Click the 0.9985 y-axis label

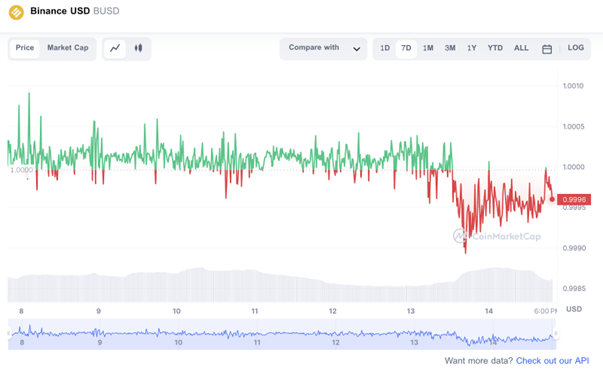point(574,289)
